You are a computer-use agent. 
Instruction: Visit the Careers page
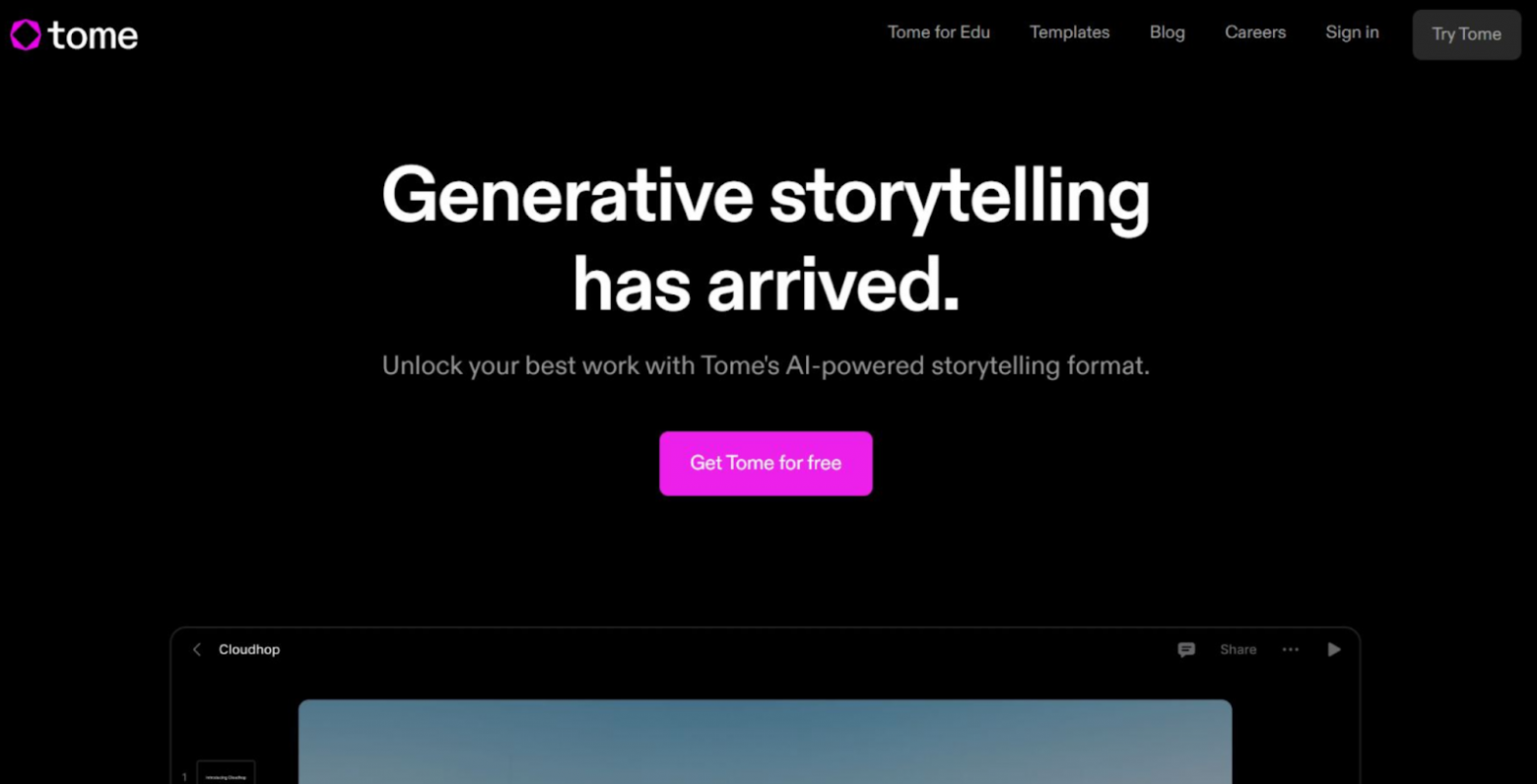tap(1254, 33)
